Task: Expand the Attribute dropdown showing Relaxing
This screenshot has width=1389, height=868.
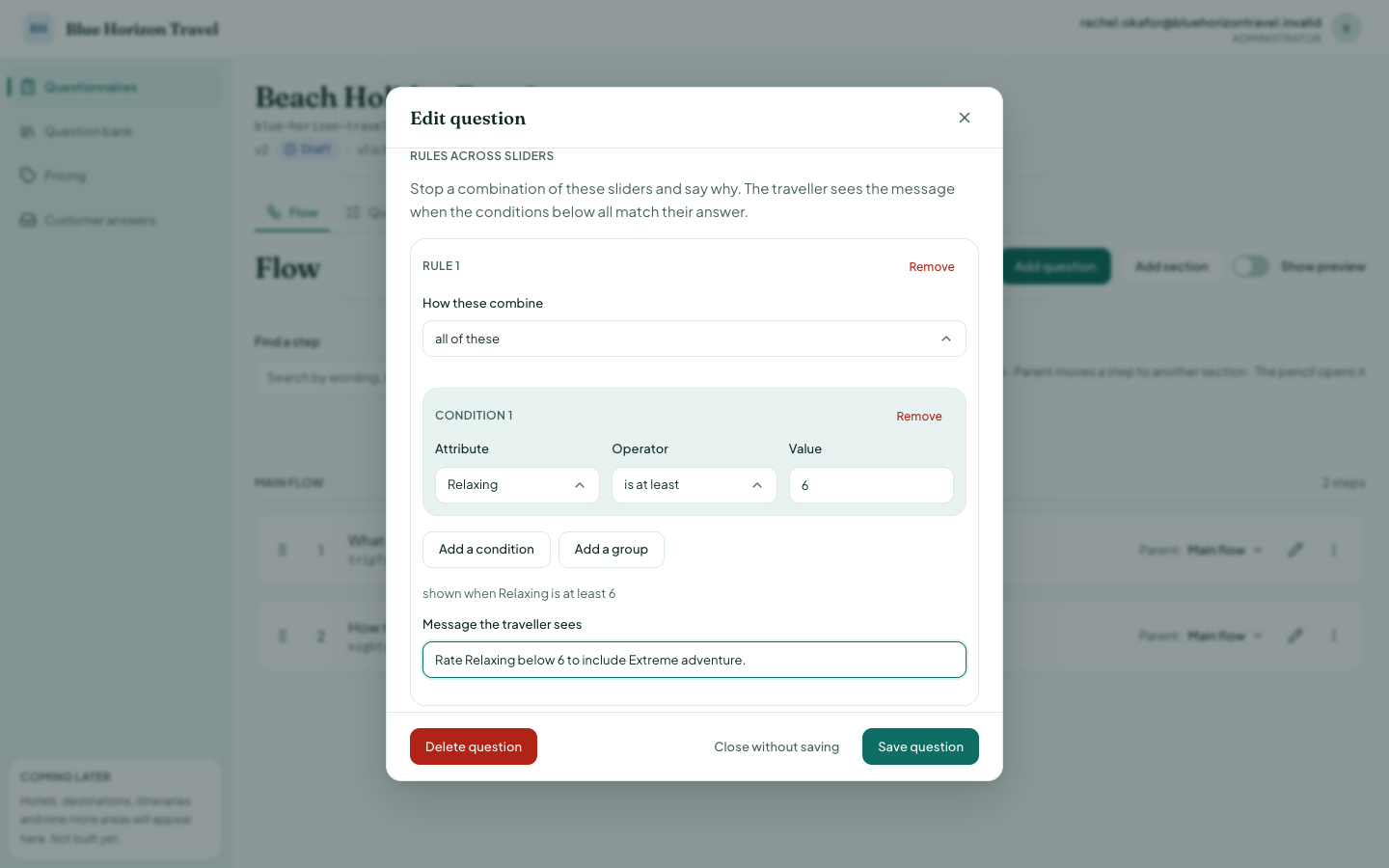Action: click(x=517, y=485)
